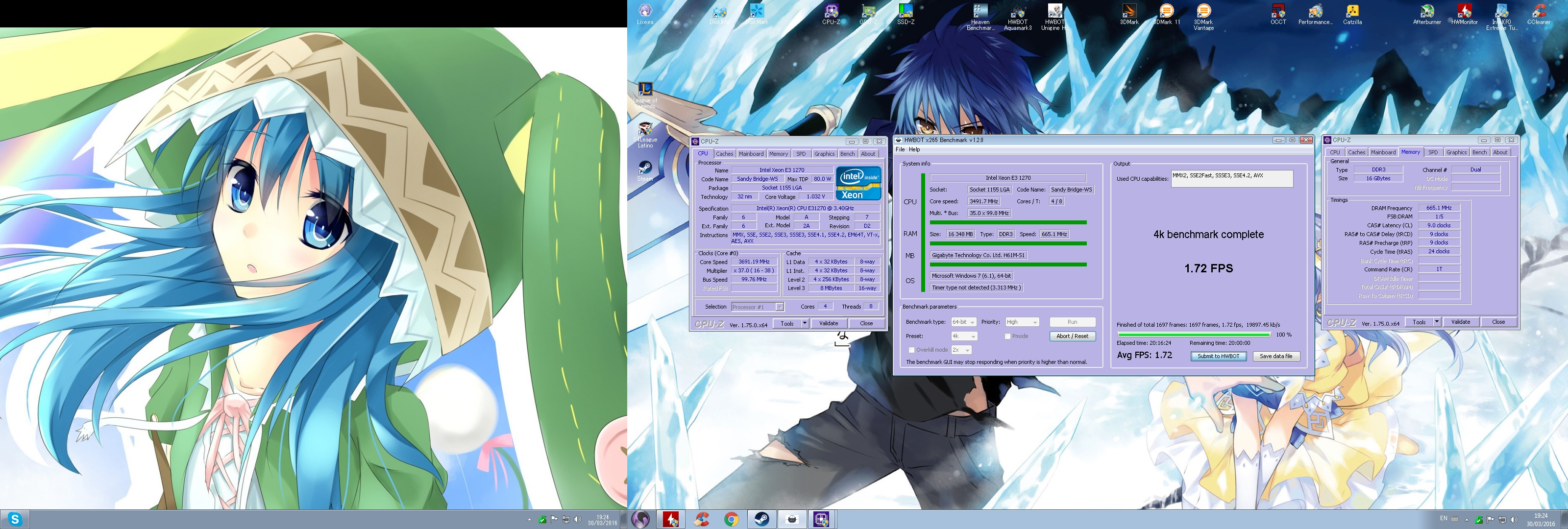Screen dimensions: 1568x529
Task: Launch the Steam desktop shortcut
Action: coord(645,171)
